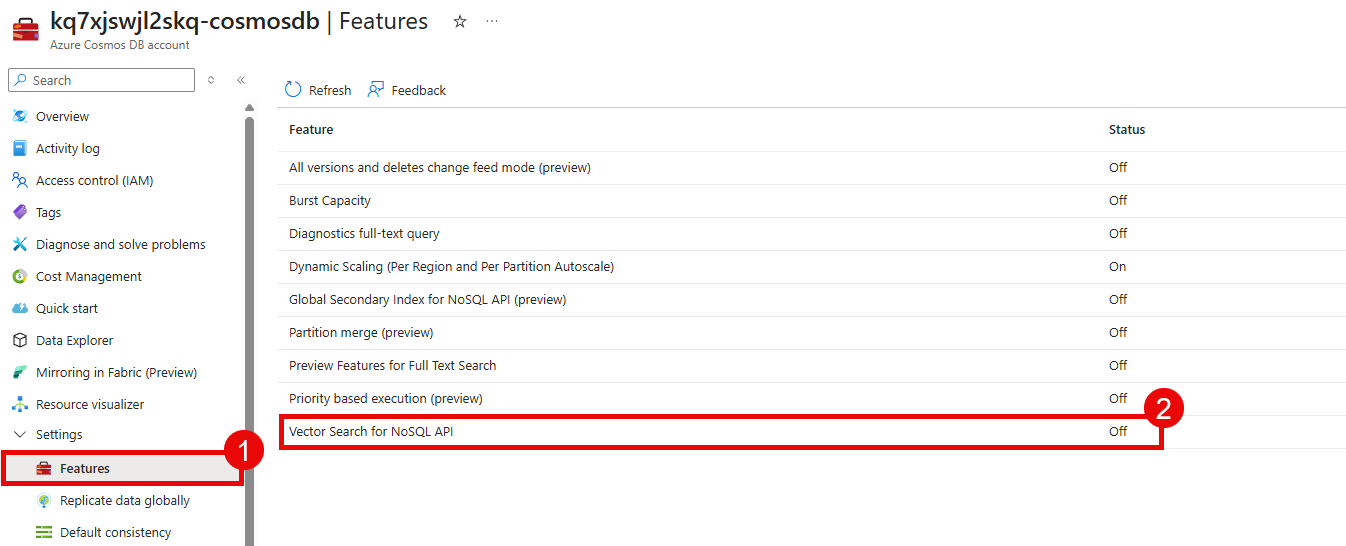Click the Diagnose and solve problems icon
Screen dimensions: 1346x546
(19, 244)
